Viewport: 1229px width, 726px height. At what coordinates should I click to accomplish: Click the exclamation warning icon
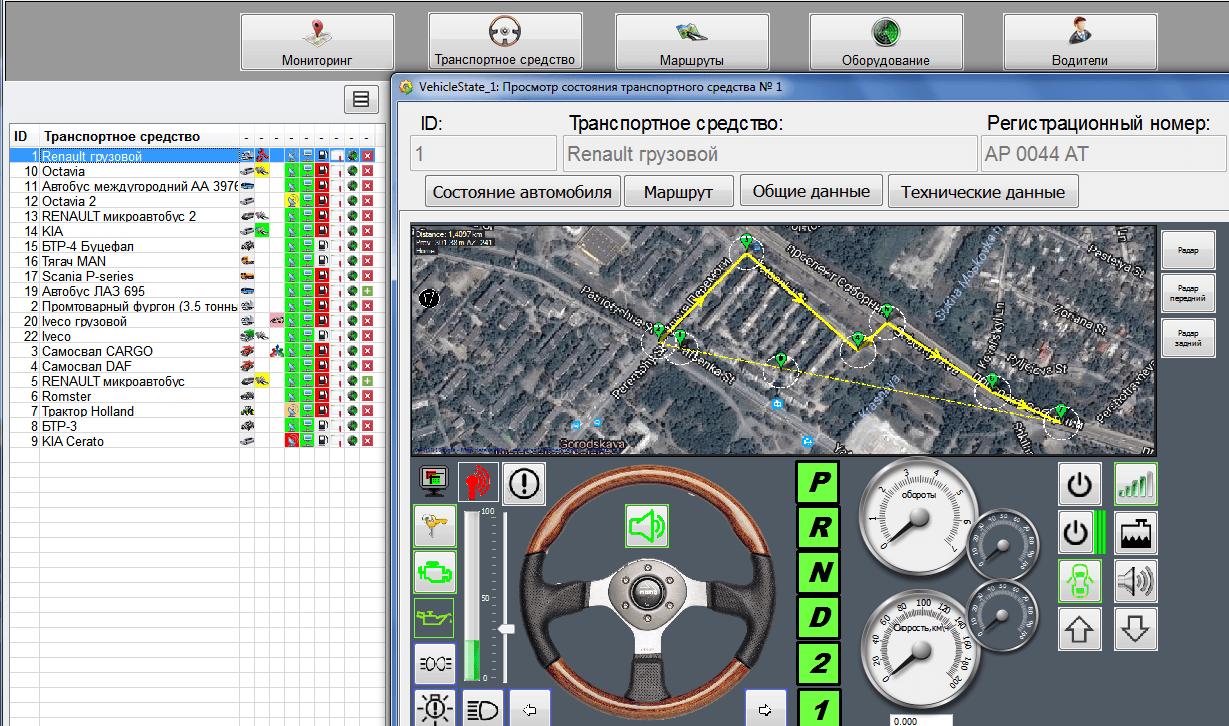[524, 483]
